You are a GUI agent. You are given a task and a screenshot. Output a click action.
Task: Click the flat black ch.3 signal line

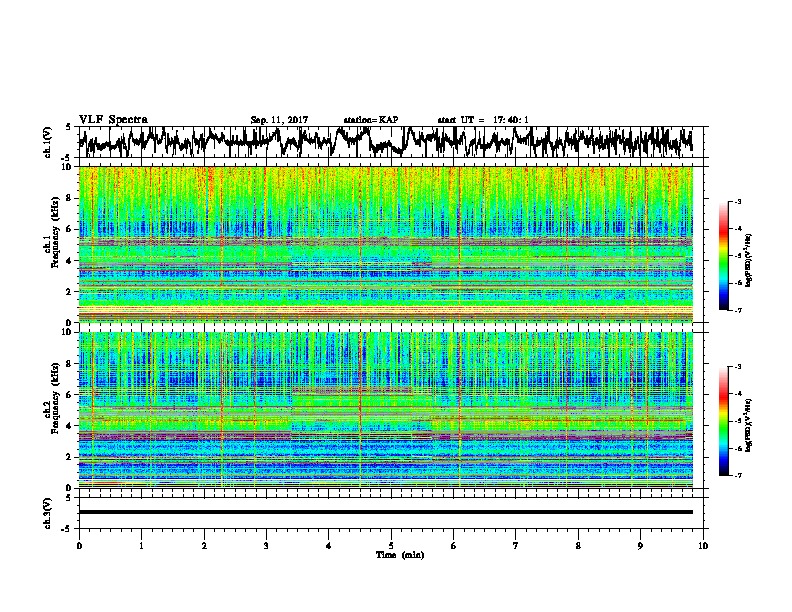click(386, 512)
